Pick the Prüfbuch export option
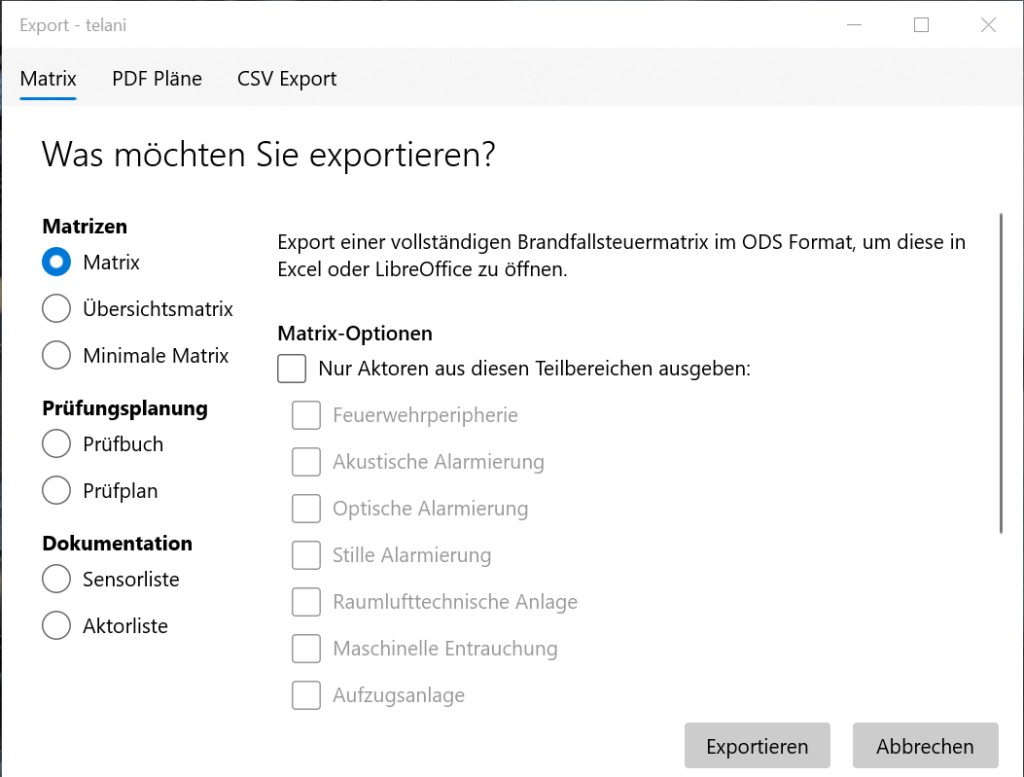The width and height of the screenshot is (1024, 777). (56, 443)
